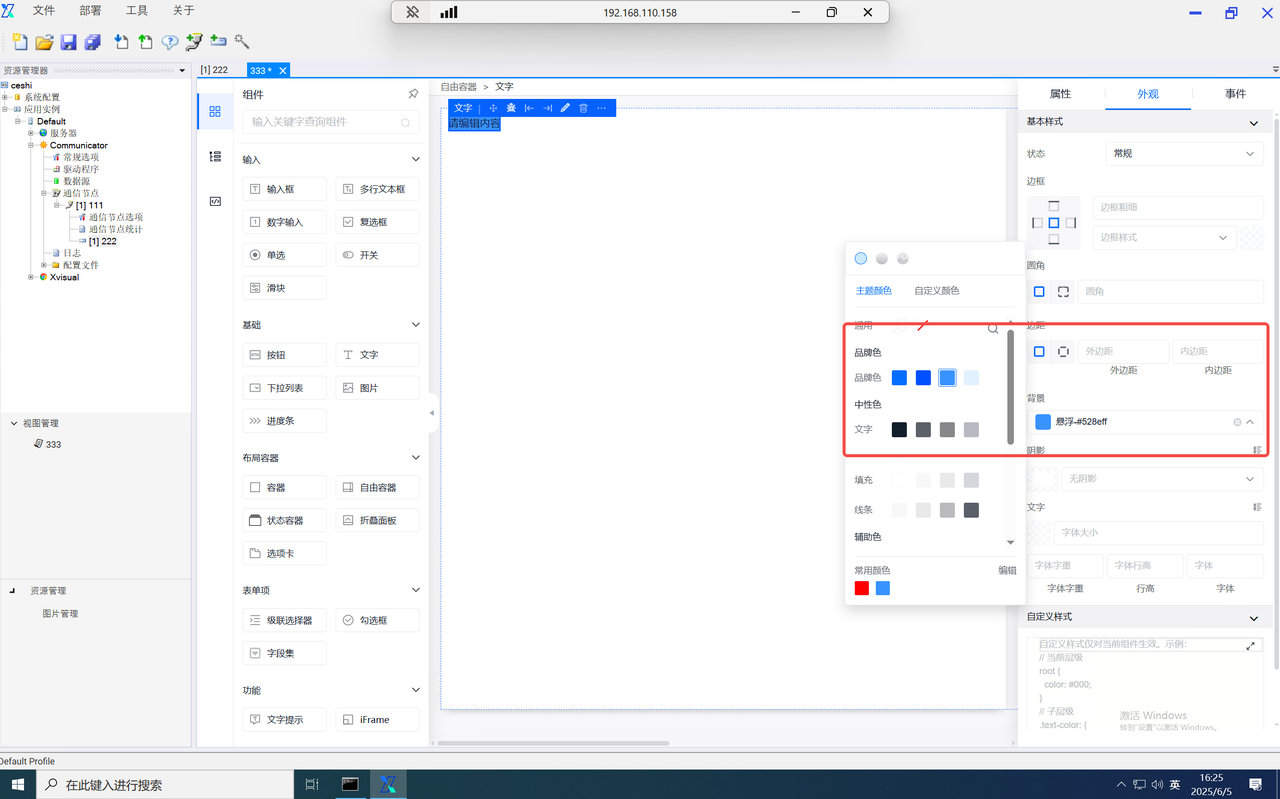
Task: Add the 折叠面板 component button
Action: click(x=377, y=521)
